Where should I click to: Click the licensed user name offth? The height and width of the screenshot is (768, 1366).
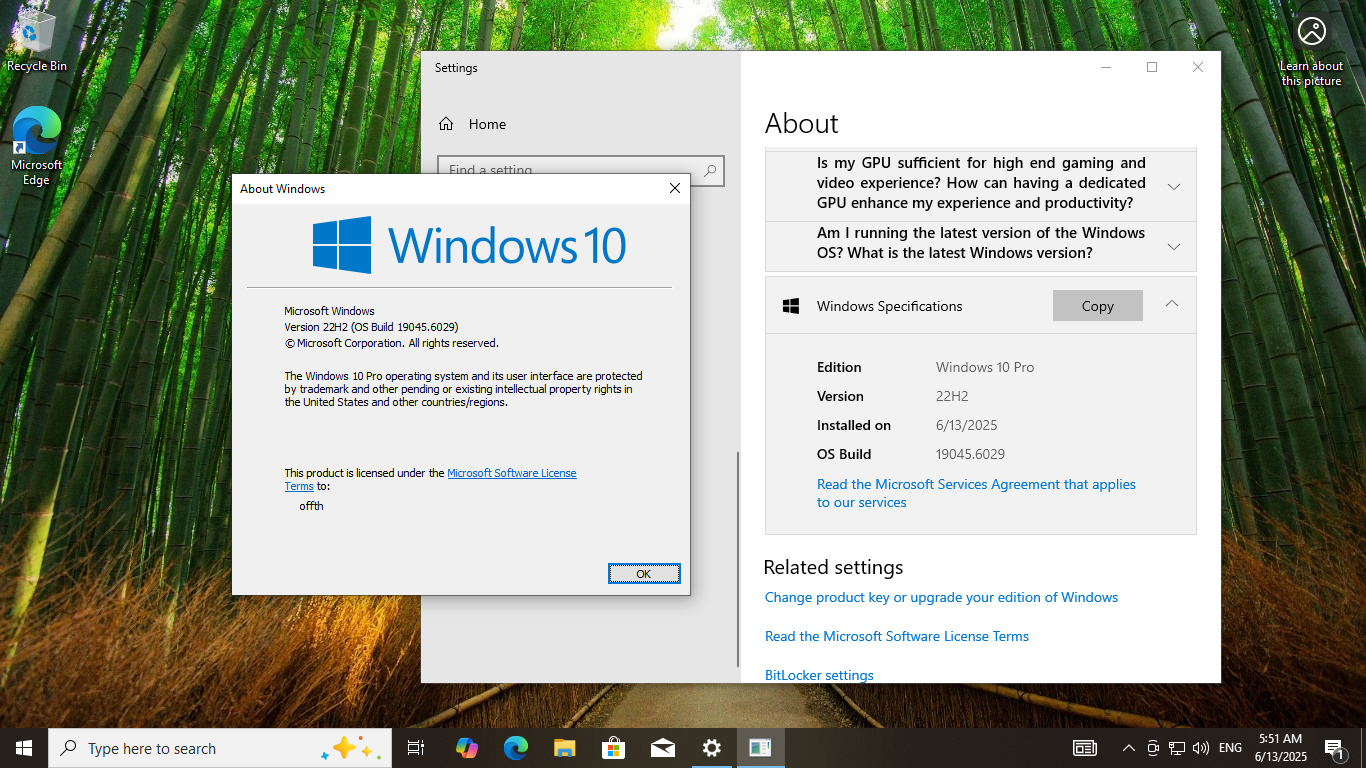(311, 506)
